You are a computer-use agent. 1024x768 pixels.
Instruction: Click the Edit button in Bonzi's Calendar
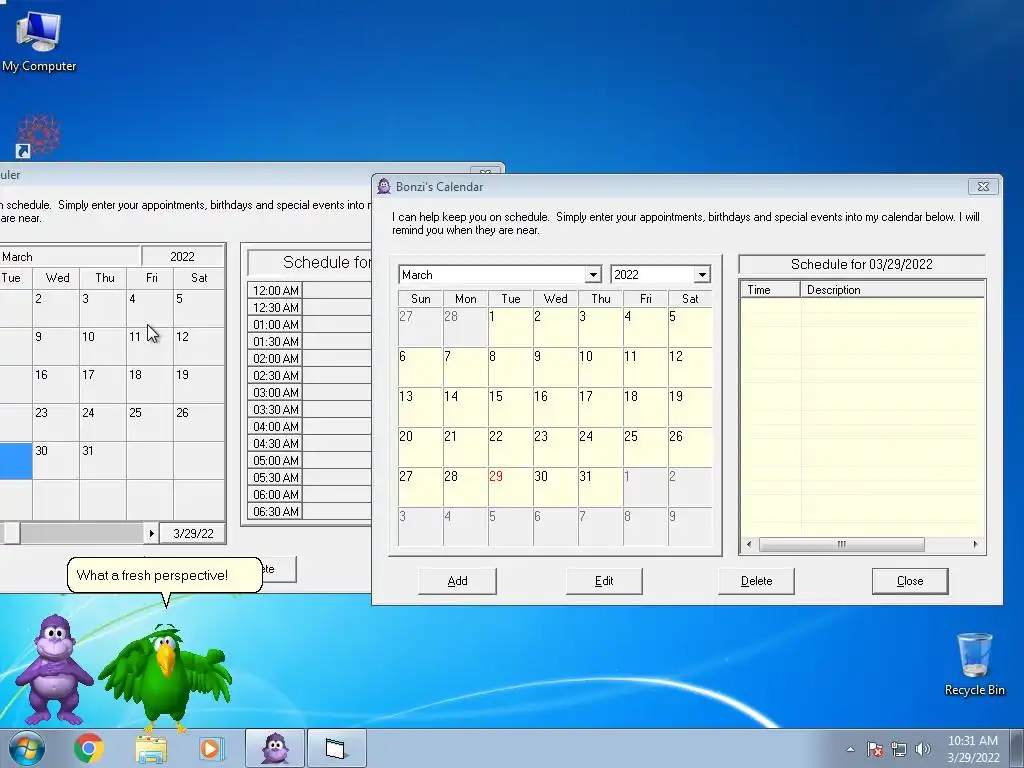click(x=604, y=581)
